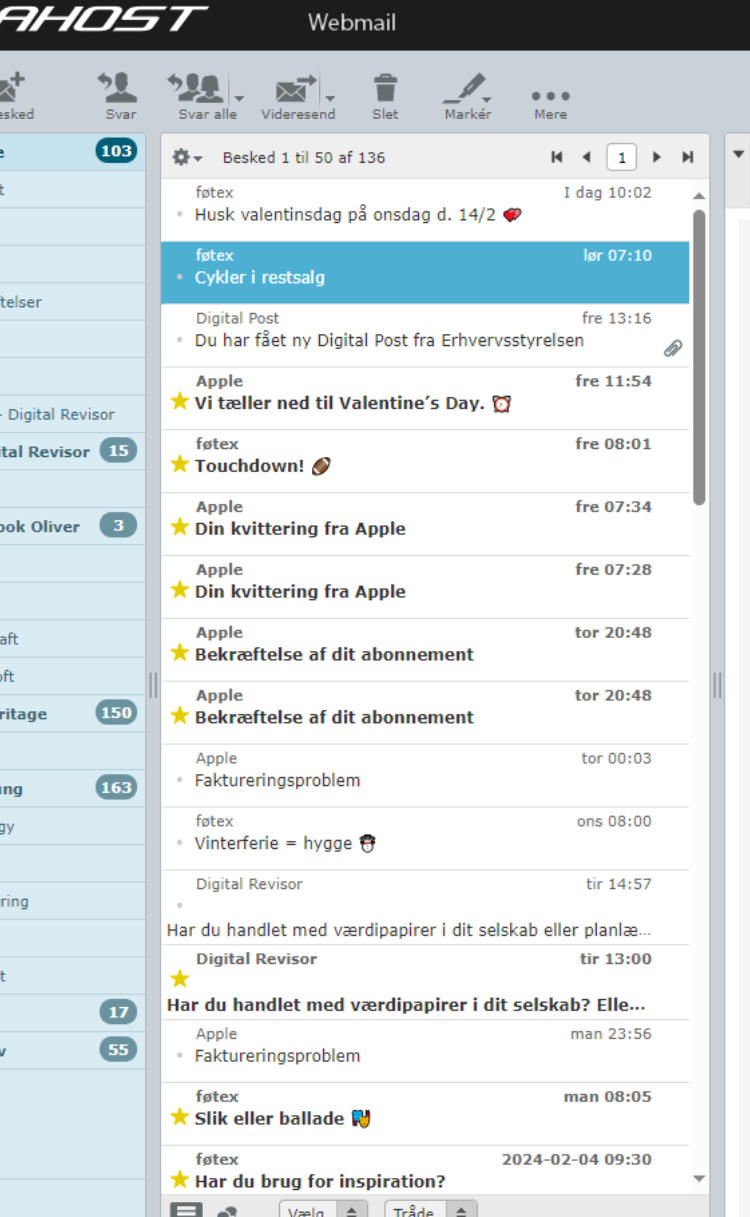750x1217 pixels.
Task: Toggle star on Apple receipt at fre 07:34
Action: tap(180, 528)
